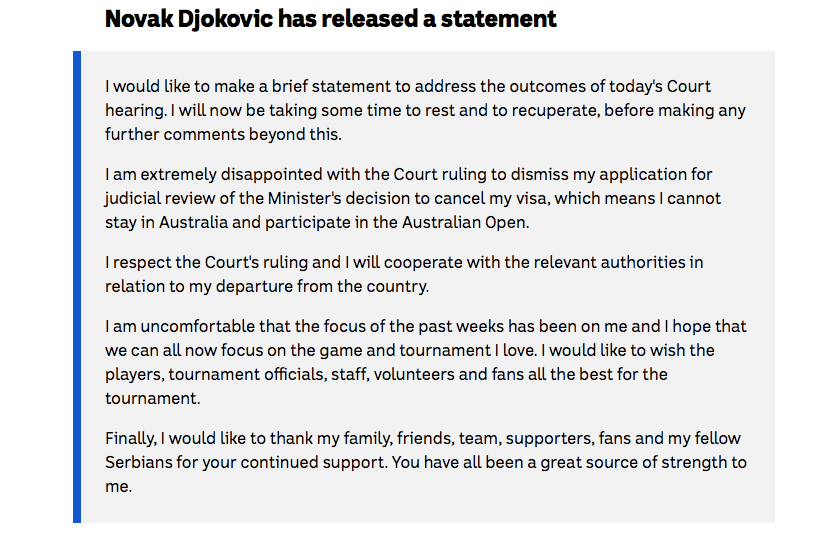837x545 pixels.
Task: Click the paragraph beginning 'I am extremely disappointed'
Action: (413, 198)
